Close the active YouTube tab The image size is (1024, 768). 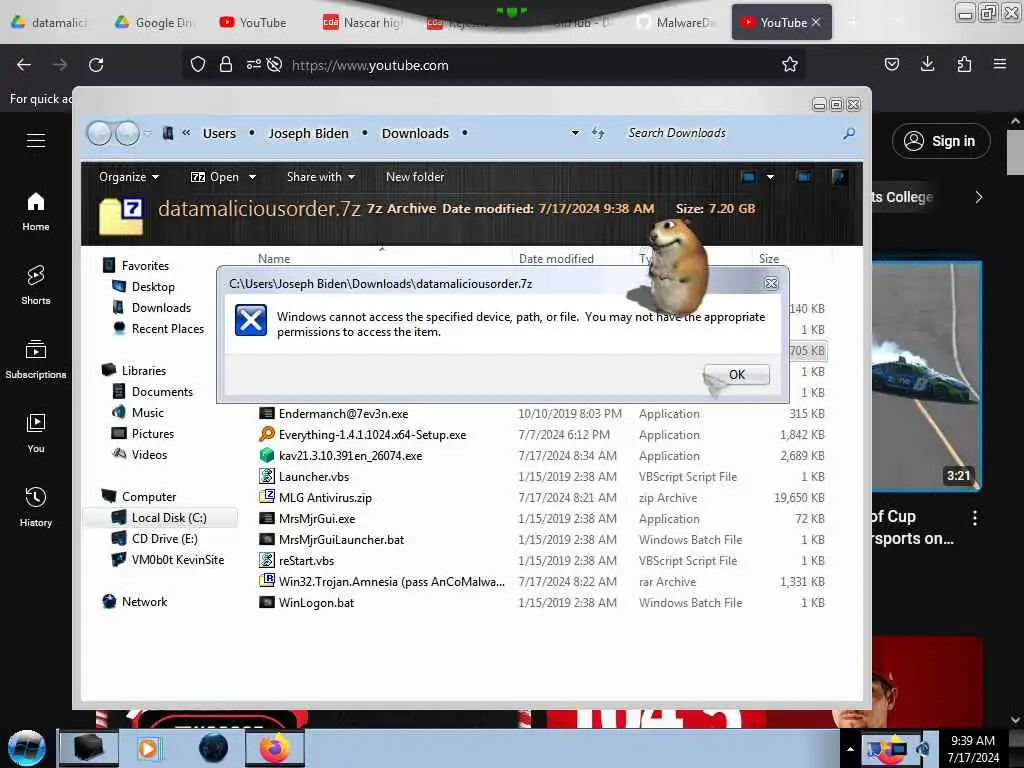pyautogui.click(x=816, y=22)
